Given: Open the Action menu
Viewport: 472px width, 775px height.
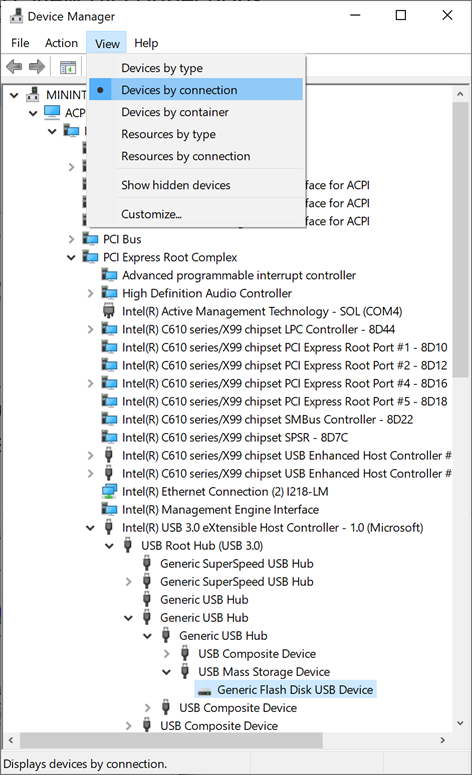Looking at the screenshot, I should [x=61, y=43].
